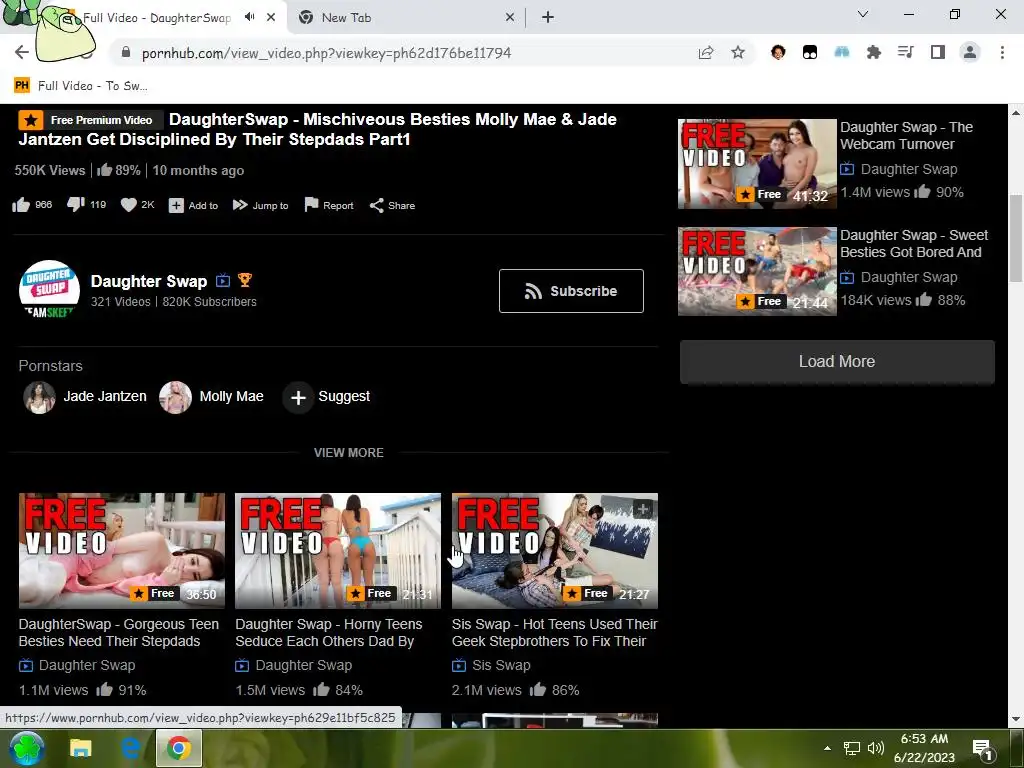Open the Windows Start button
Viewport: 1024px width, 768px height.
pos(27,748)
